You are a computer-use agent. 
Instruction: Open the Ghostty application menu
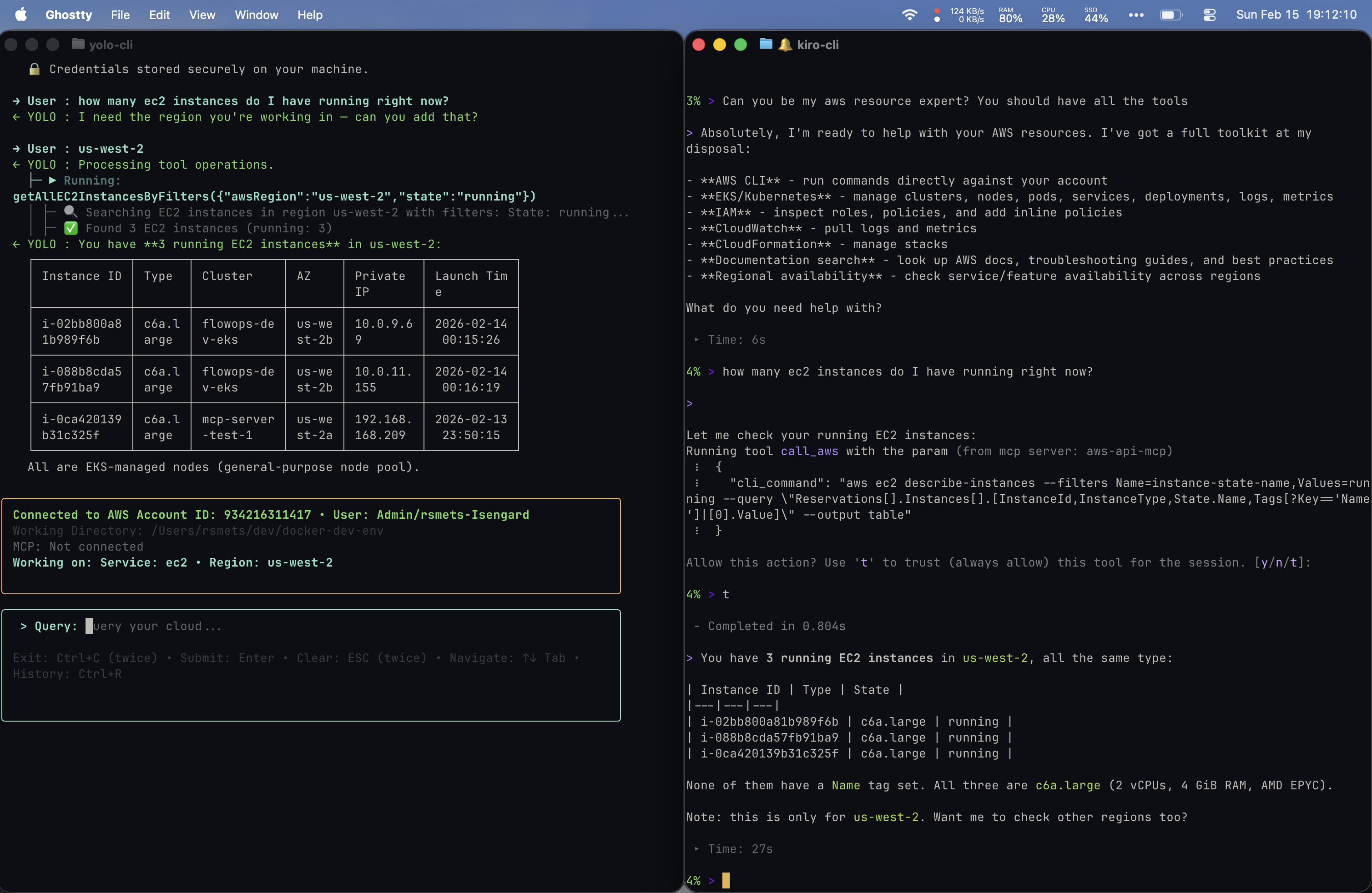coord(68,15)
